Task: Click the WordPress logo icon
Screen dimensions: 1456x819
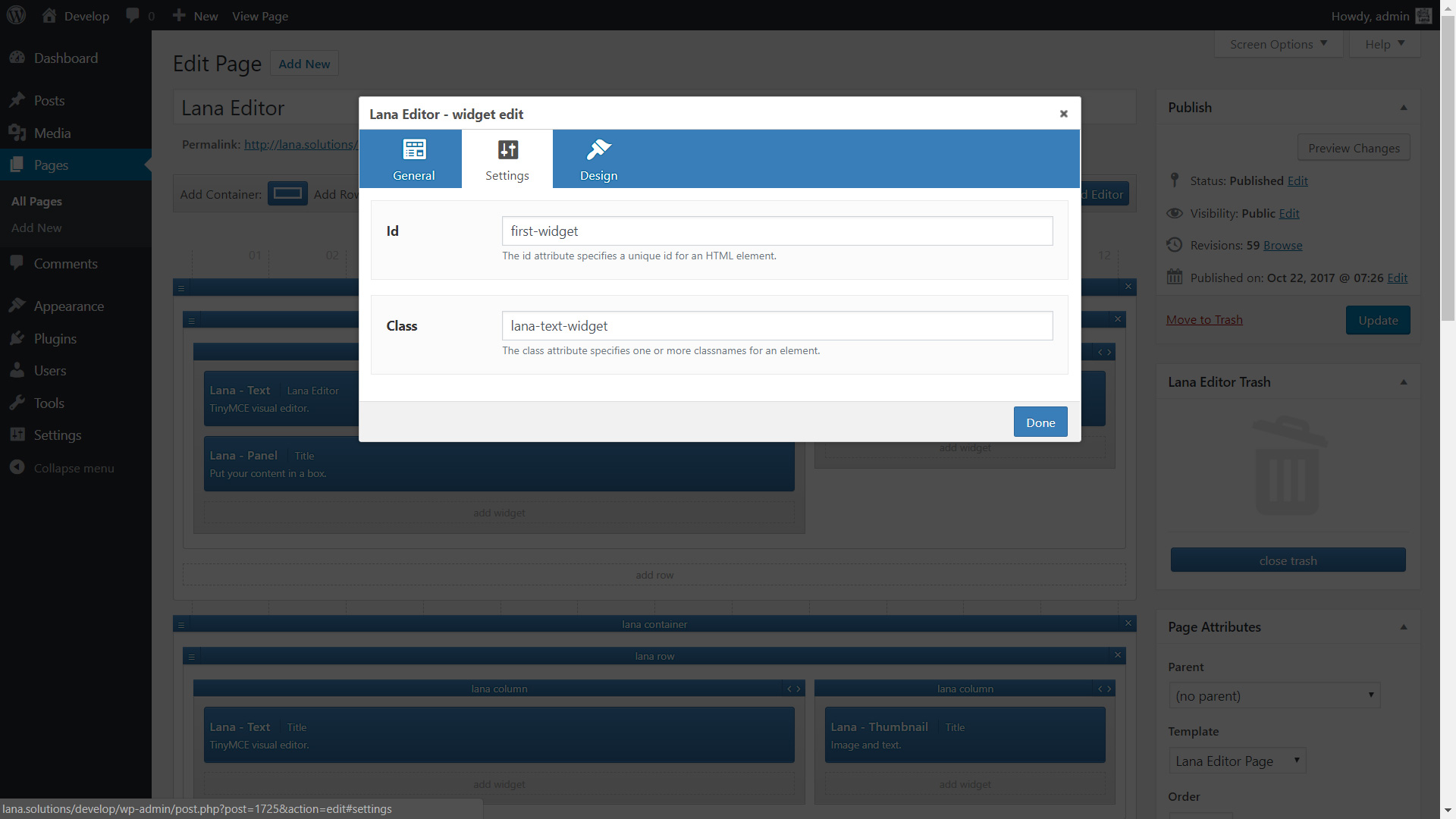Action: (x=16, y=16)
